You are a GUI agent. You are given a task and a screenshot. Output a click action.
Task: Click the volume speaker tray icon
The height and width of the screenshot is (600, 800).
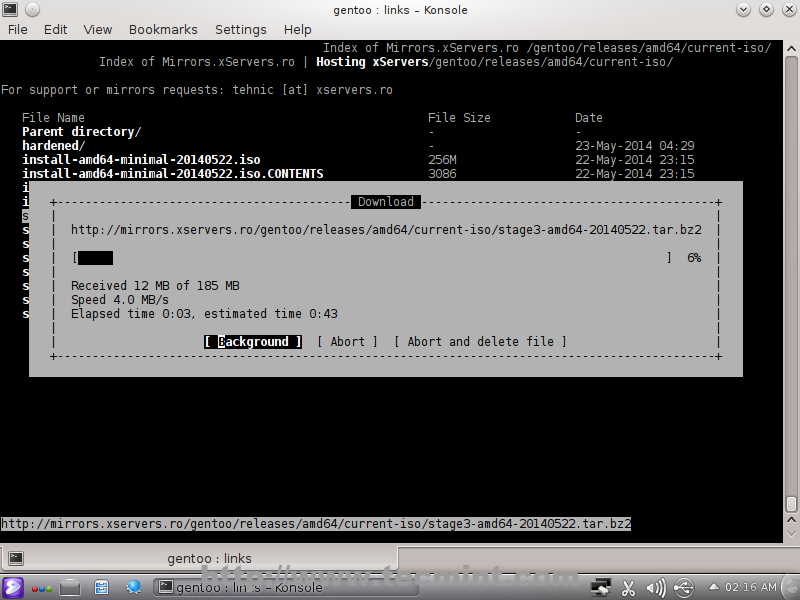(656, 587)
